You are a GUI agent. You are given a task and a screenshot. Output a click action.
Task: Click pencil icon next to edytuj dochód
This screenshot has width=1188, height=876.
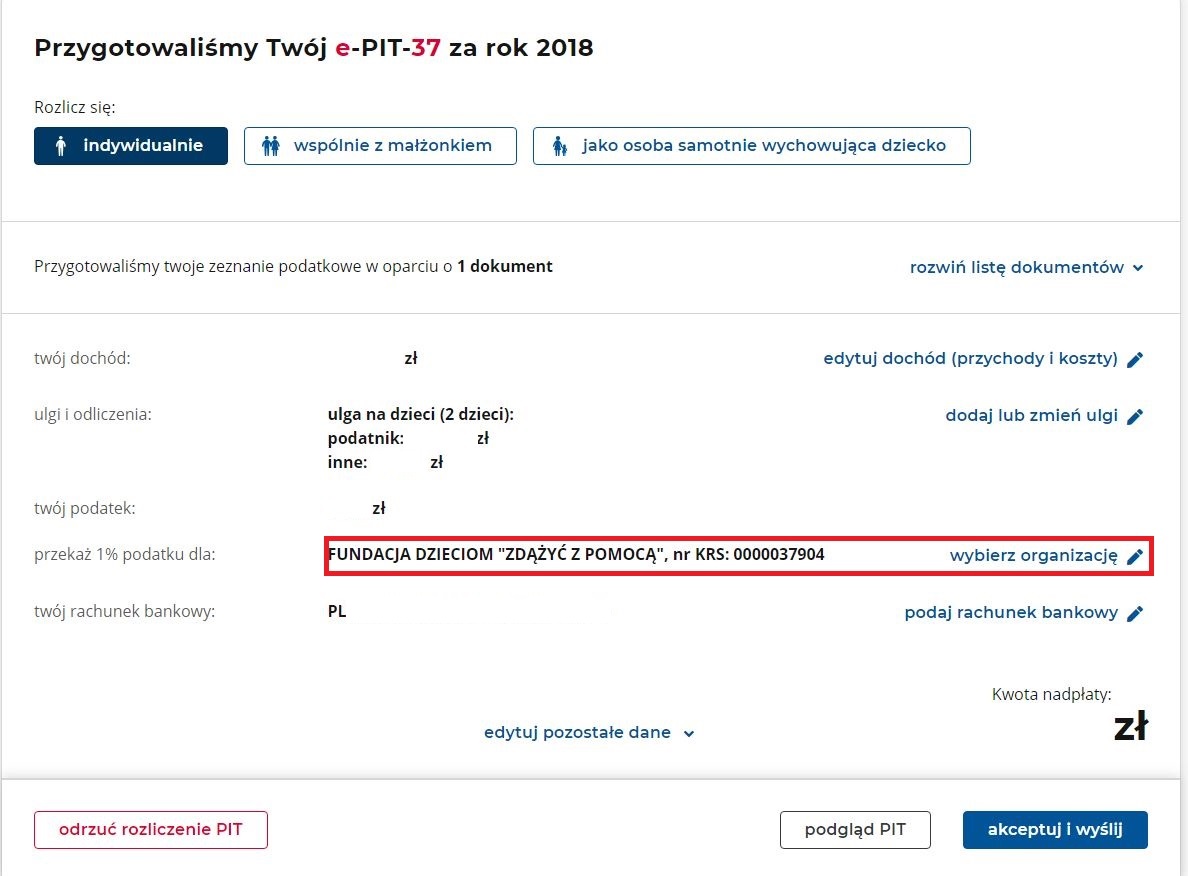click(1135, 360)
